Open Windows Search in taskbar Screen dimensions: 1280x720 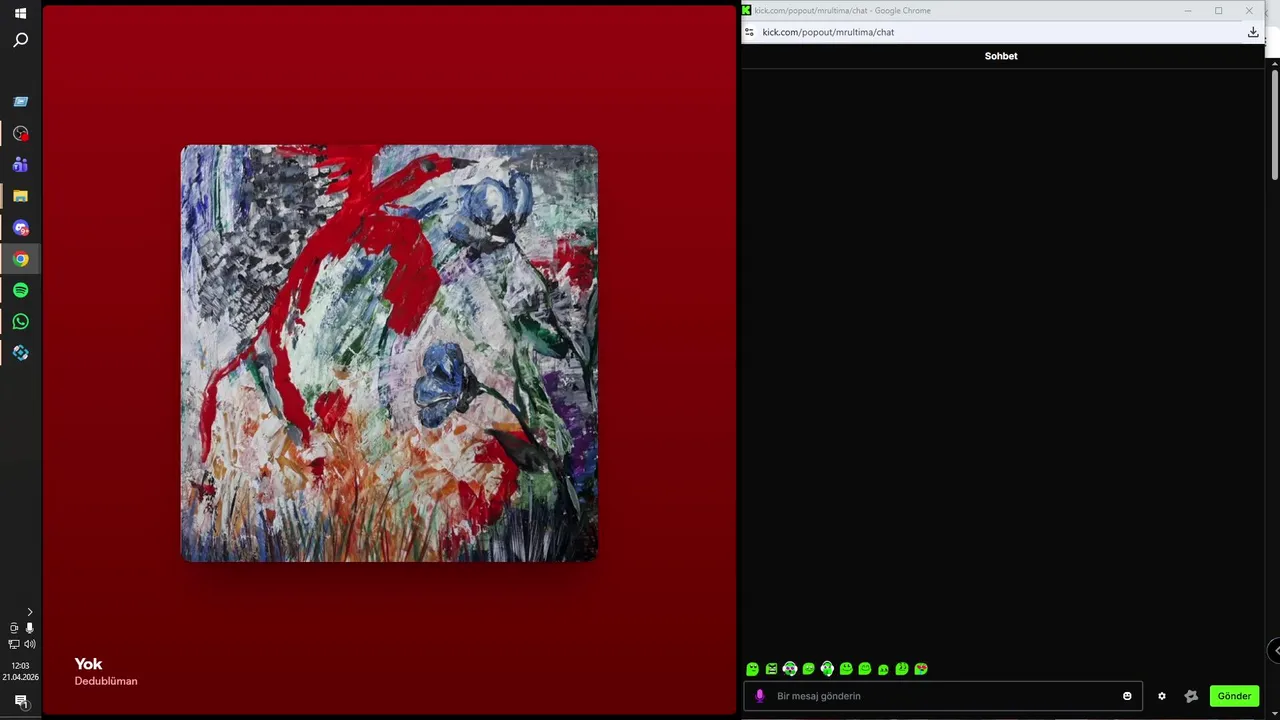click(20, 40)
